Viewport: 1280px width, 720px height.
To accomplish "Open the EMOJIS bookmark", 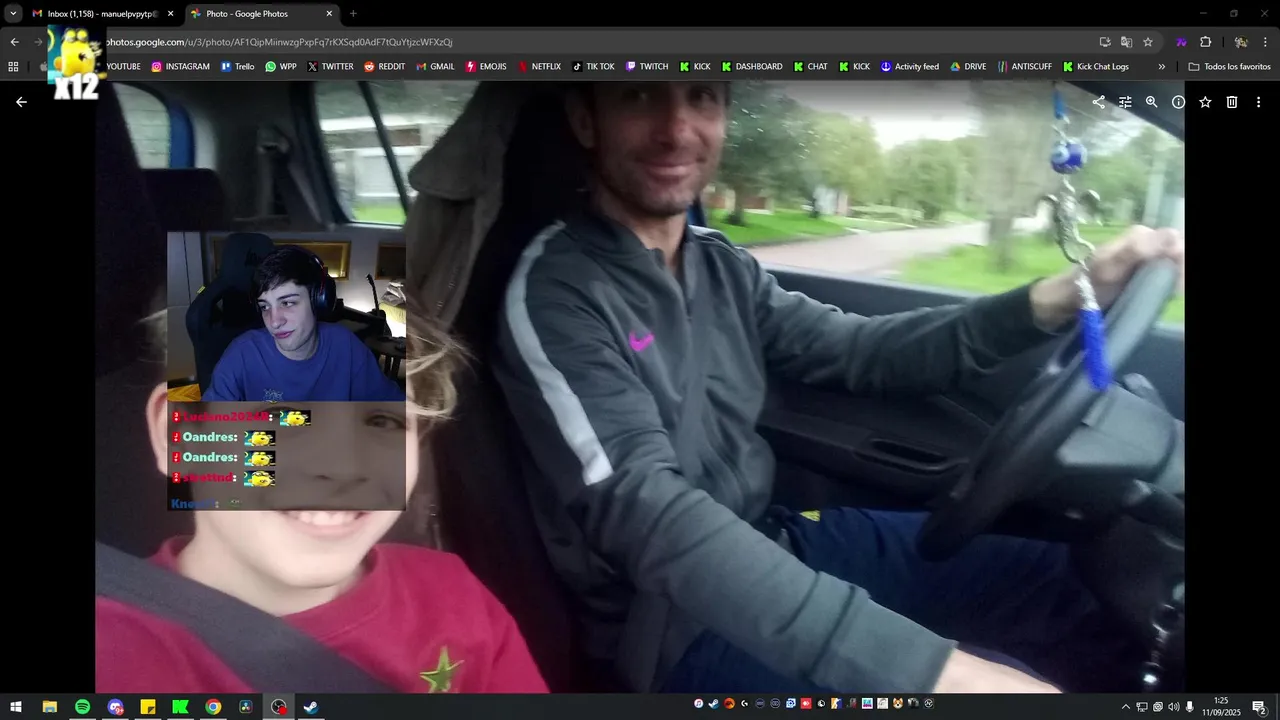I will [x=486, y=67].
